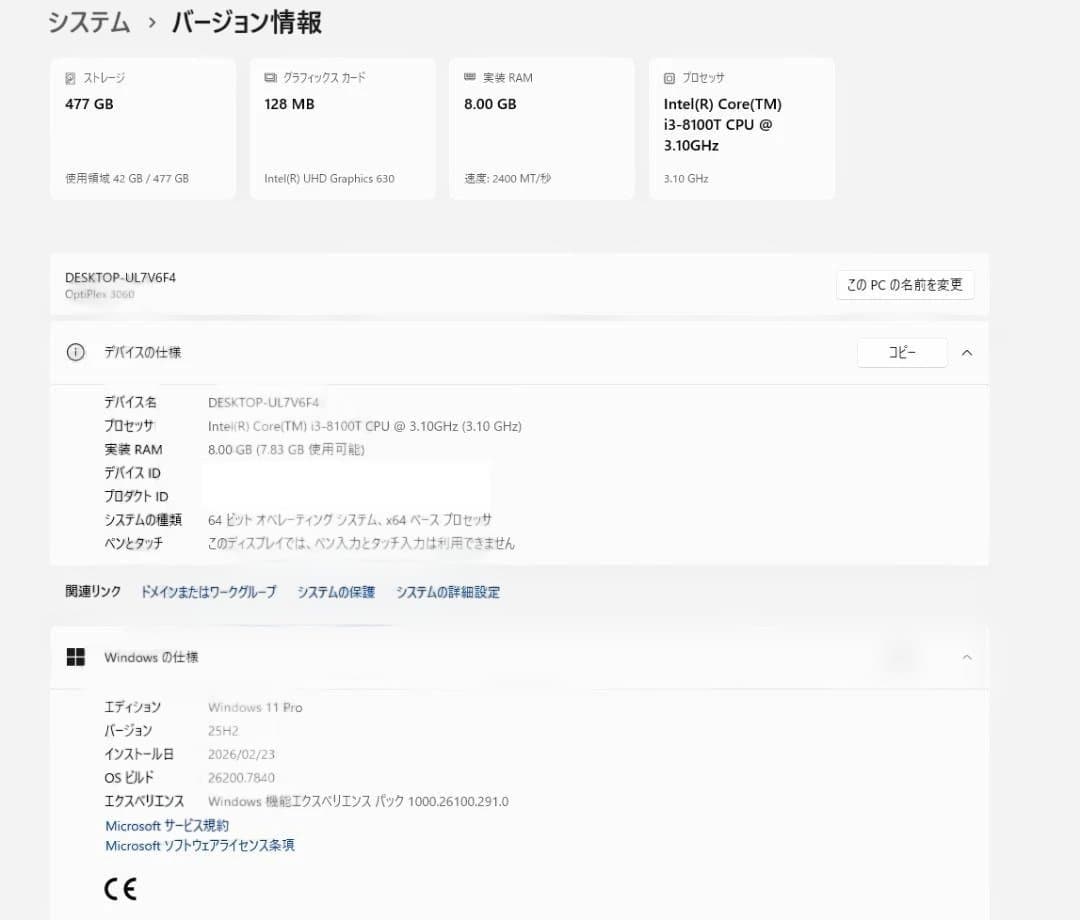The width and height of the screenshot is (1080, 920).
Task: Click the ペンとタッチ row value
Action: click(x=361, y=543)
